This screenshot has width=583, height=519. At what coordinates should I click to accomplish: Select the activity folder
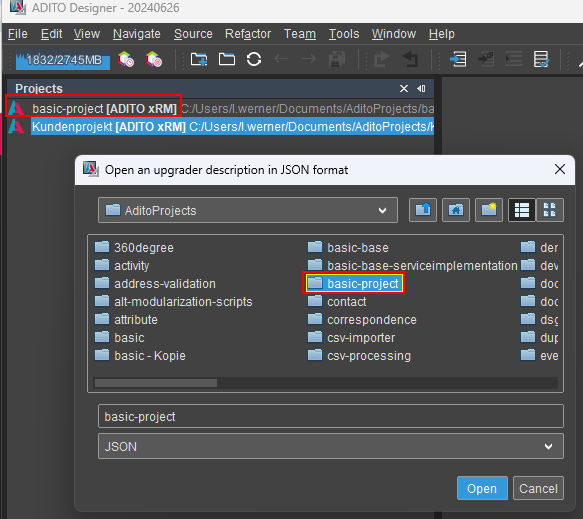click(122, 265)
